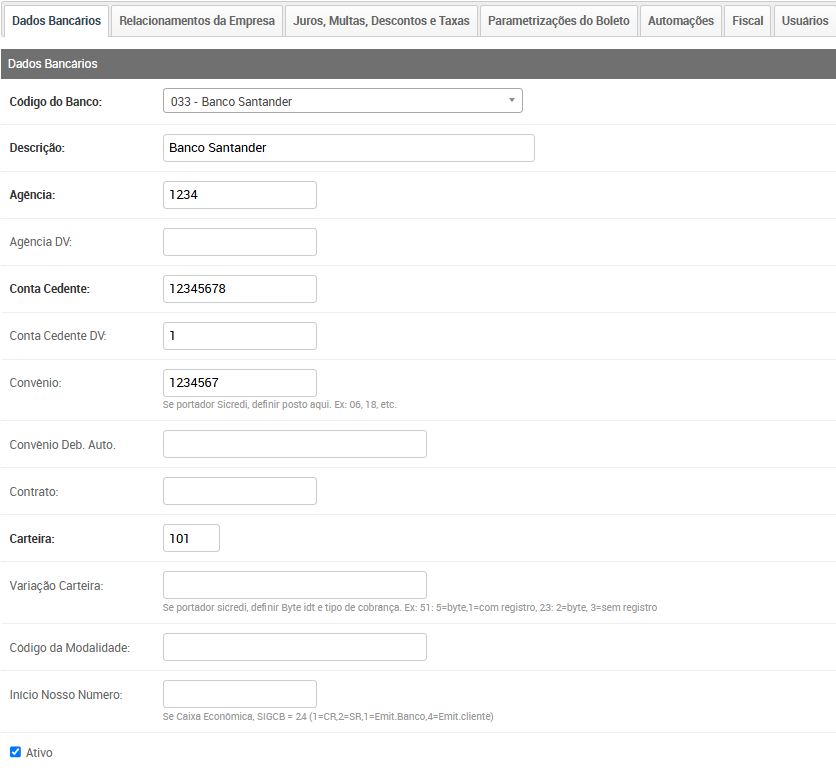Click the Conta Cedente DV field

tap(239, 336)
